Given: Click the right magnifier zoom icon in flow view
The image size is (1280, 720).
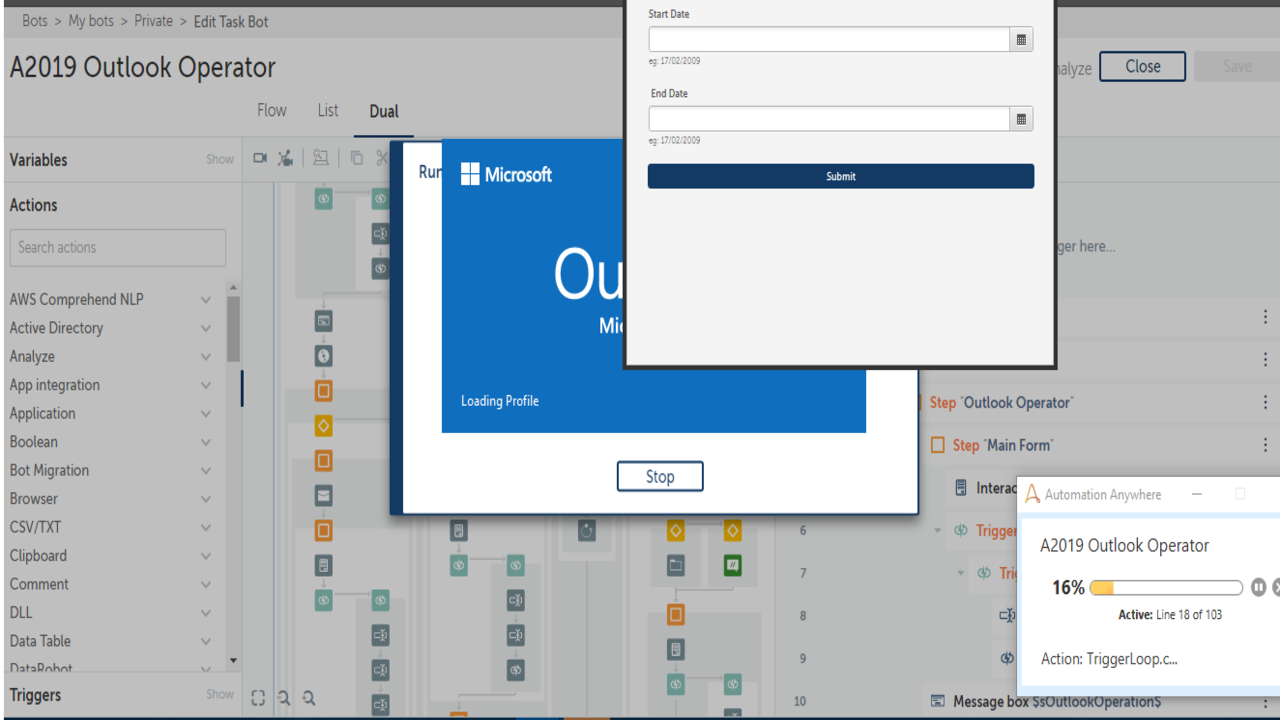Looking at the screenshot, I should pos(309,698).
